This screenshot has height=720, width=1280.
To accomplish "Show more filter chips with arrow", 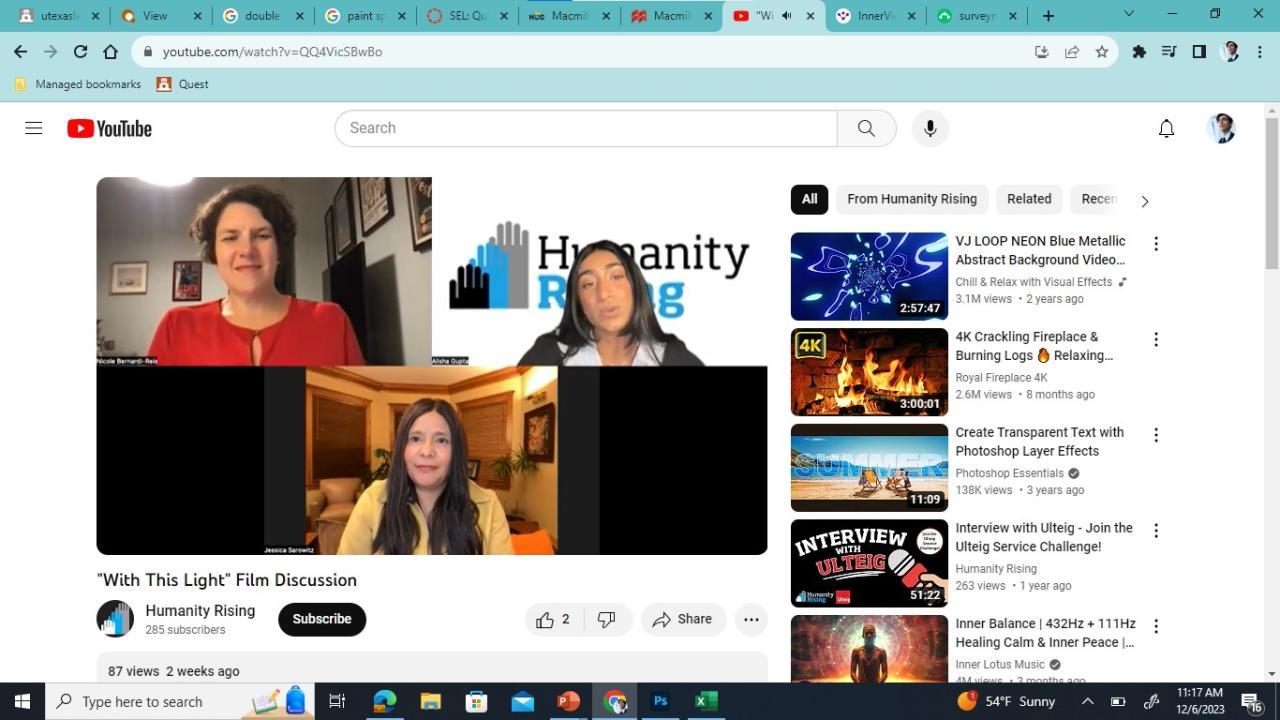I will pos(1144,201).
